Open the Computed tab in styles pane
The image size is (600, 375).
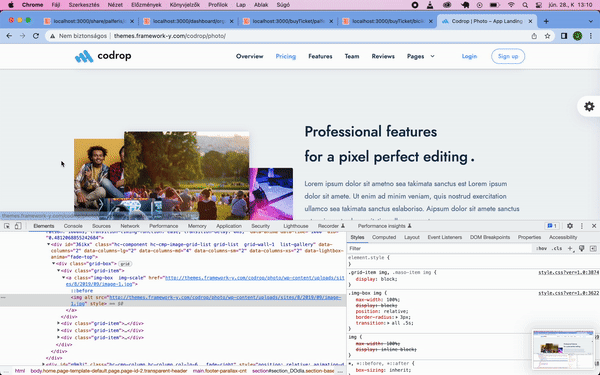[384, 237]
